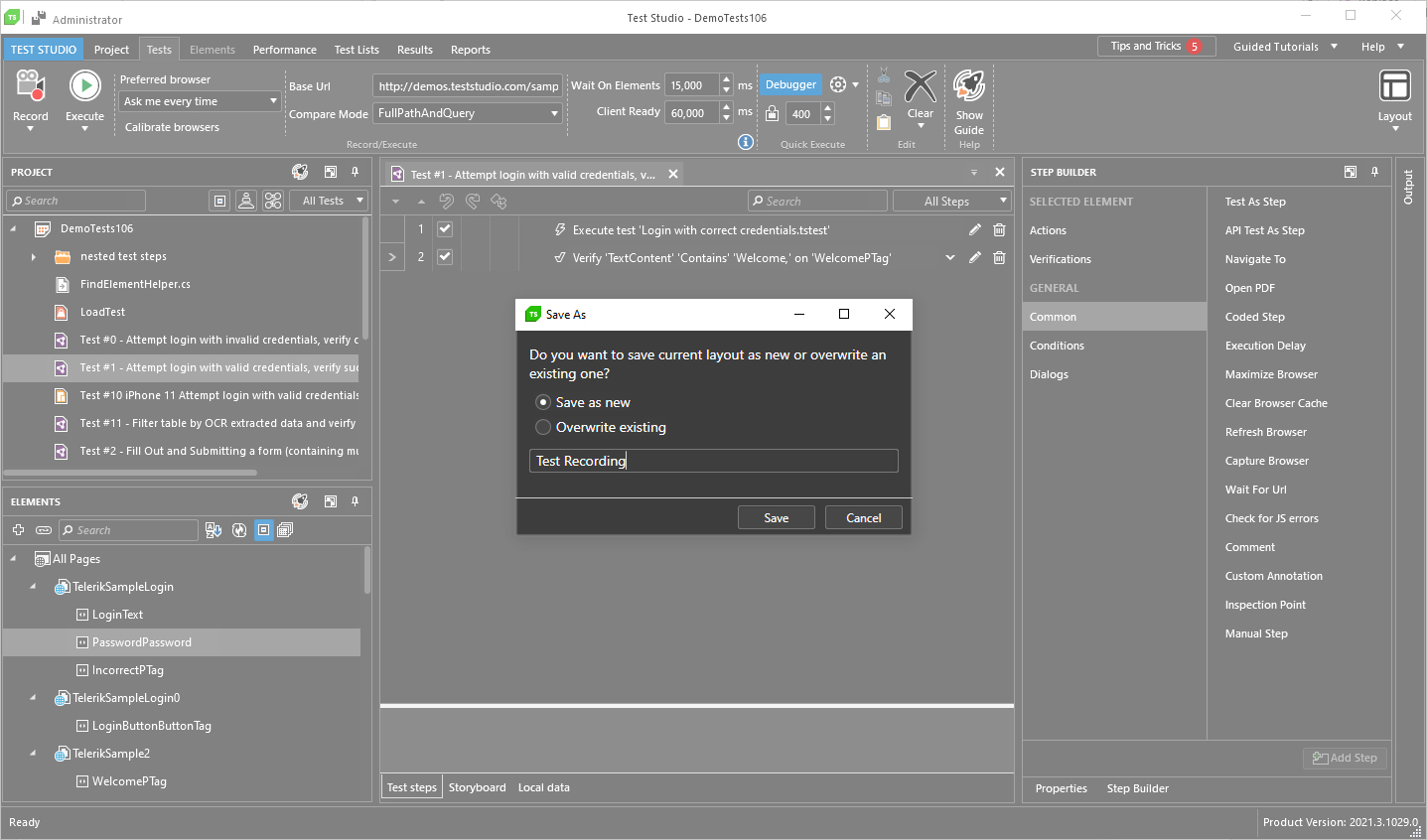Increase the Wait On Elements value stepper
This screenshot has height=840, width=1427.
tap(727, 79)
